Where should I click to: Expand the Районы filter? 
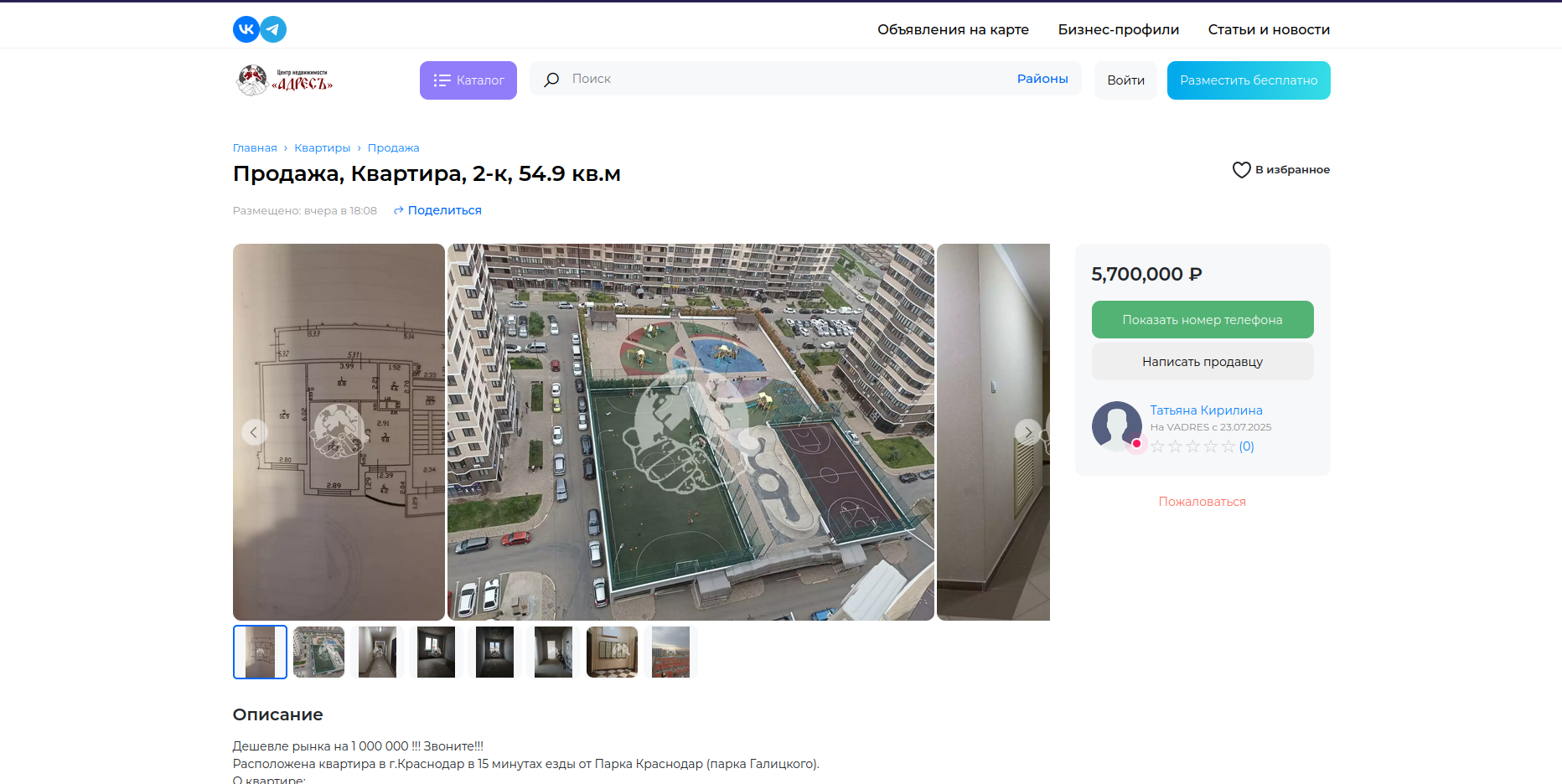tap(1042, 79)
